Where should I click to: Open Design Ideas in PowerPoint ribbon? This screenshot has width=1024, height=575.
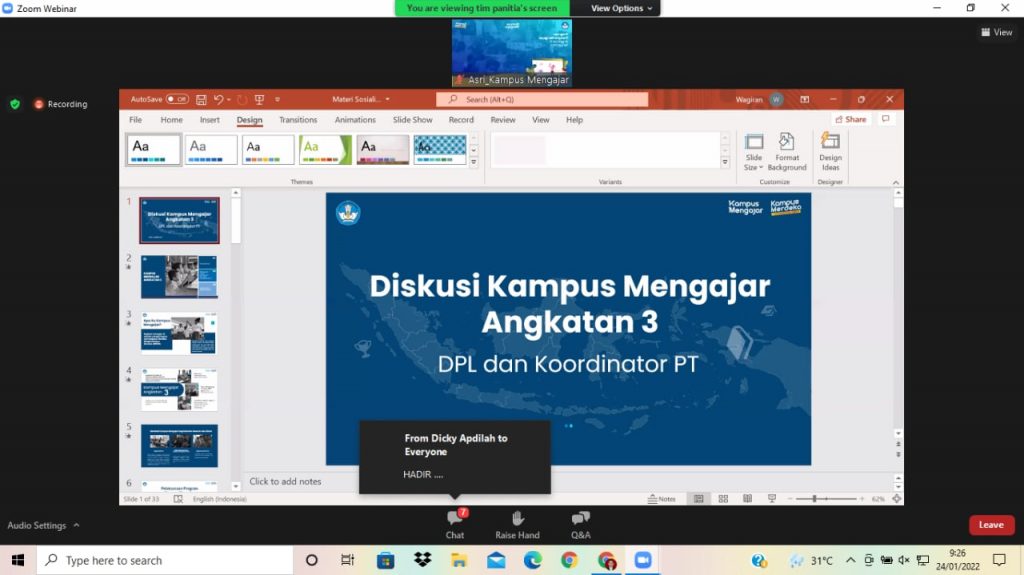830,151
